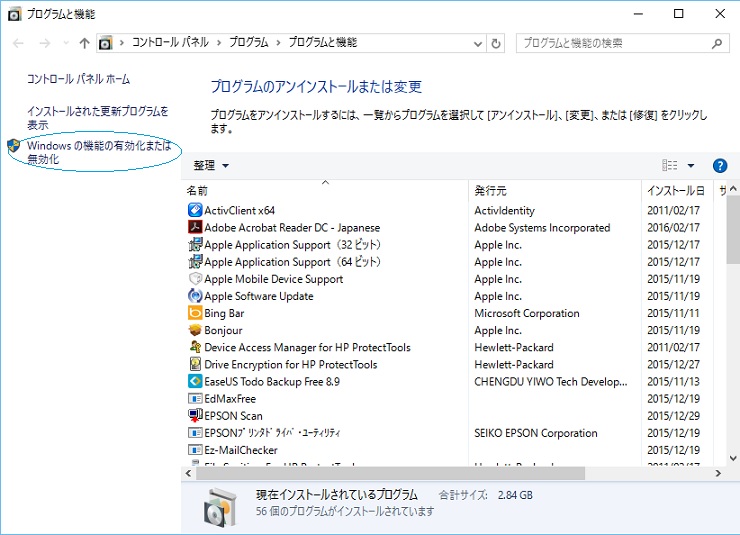Click the Adobe Systems Incorporated publisher cell
This screenshot has width=740, height=535.
click(542, 228)
